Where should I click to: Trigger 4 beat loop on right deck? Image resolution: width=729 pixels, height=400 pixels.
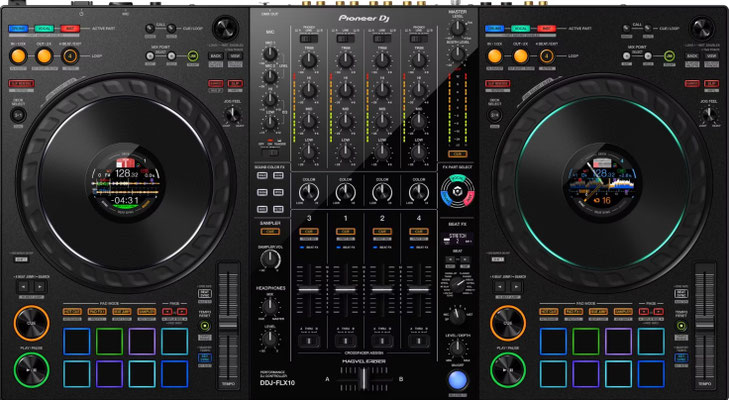pyautogui.click(x=547, y=56)
